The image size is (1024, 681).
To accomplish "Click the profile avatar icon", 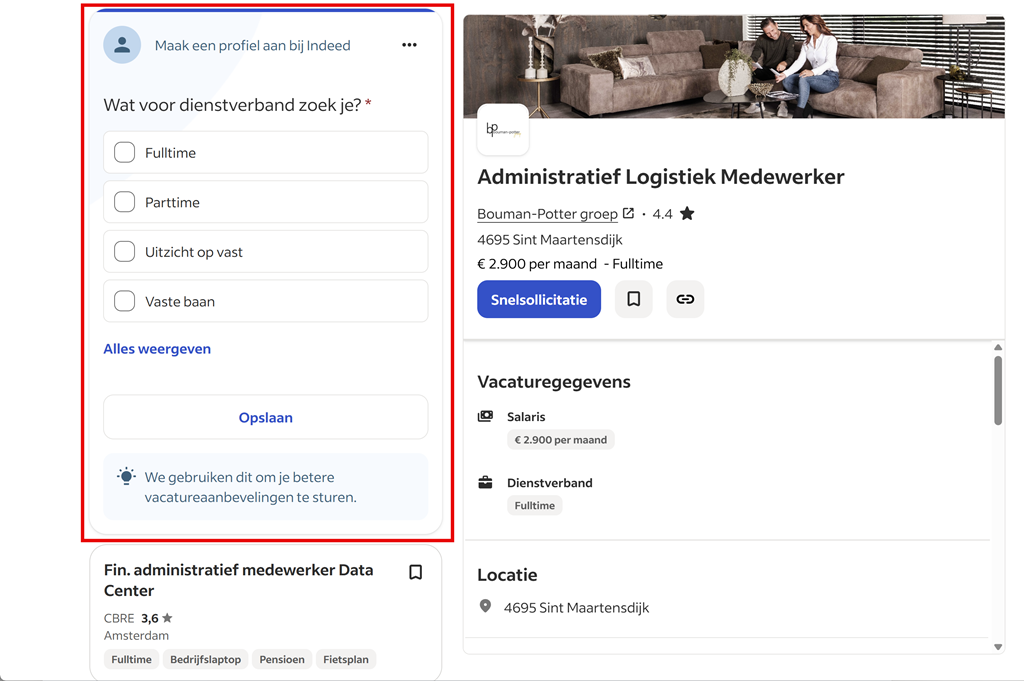I will (x=122, y=45).
